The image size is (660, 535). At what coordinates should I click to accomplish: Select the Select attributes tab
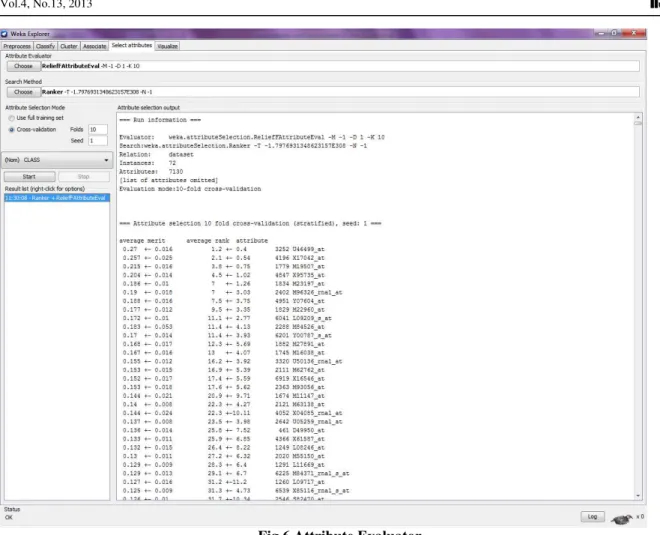tap(132, 45)
